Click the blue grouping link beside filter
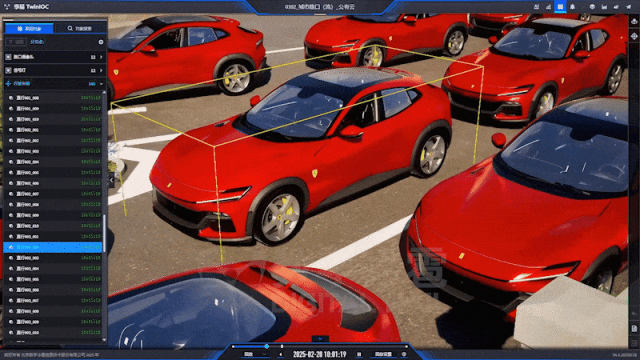 pyautogui.click(x=37, y=42)
